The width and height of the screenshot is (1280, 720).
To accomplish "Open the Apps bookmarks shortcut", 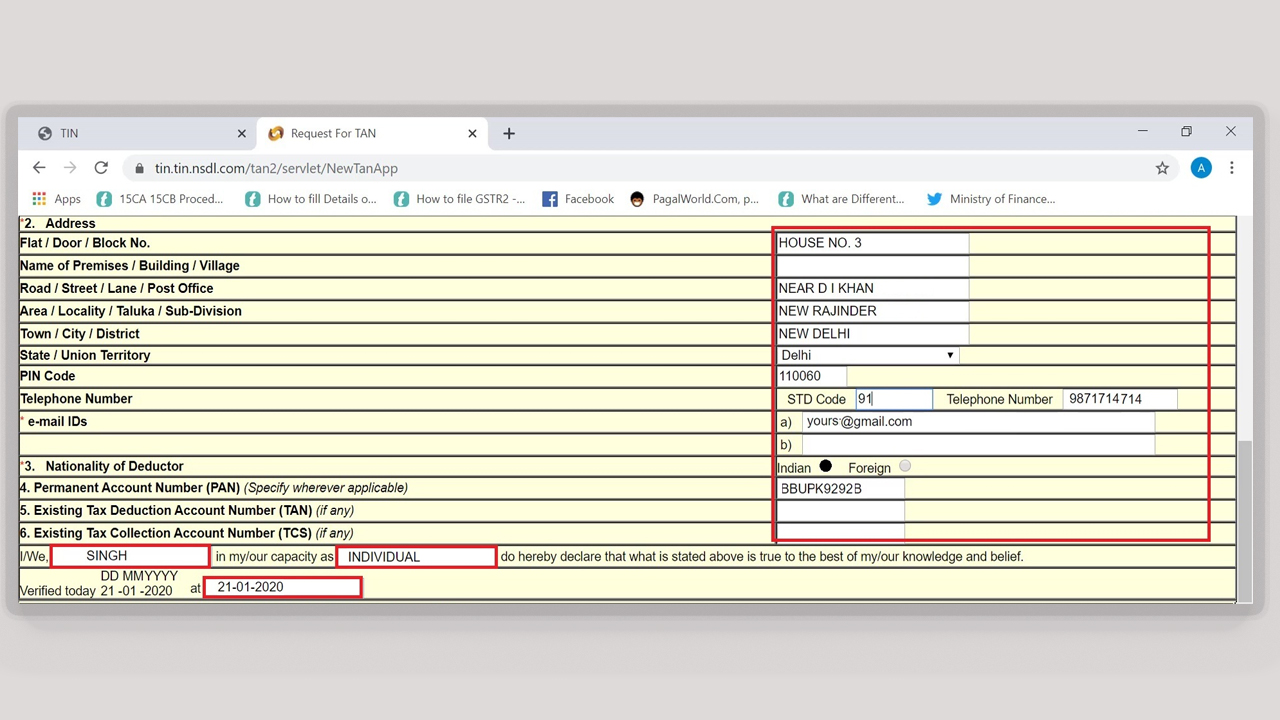I will coord(56,199).
